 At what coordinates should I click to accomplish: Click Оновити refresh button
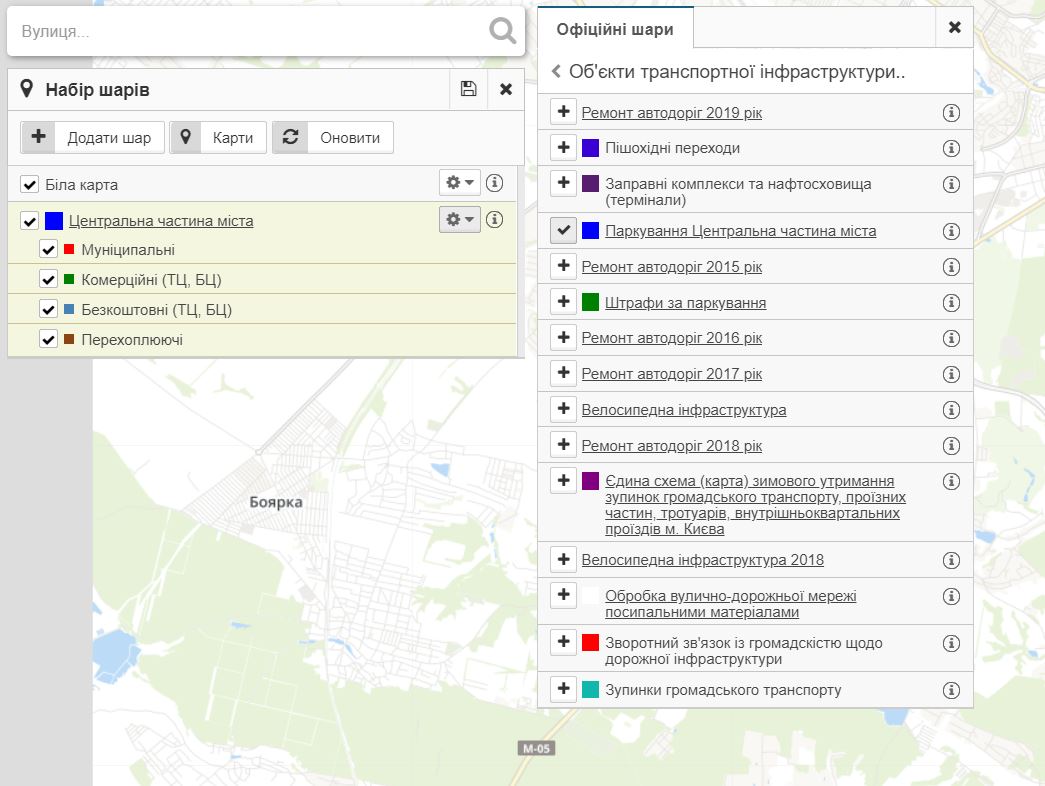[x=333, y=137]
